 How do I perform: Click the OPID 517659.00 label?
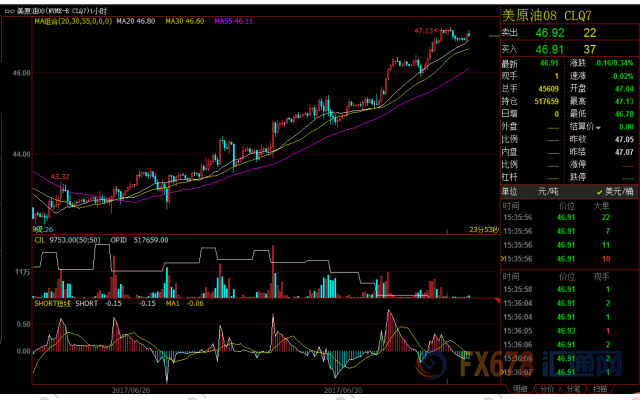tap(139, 240)
